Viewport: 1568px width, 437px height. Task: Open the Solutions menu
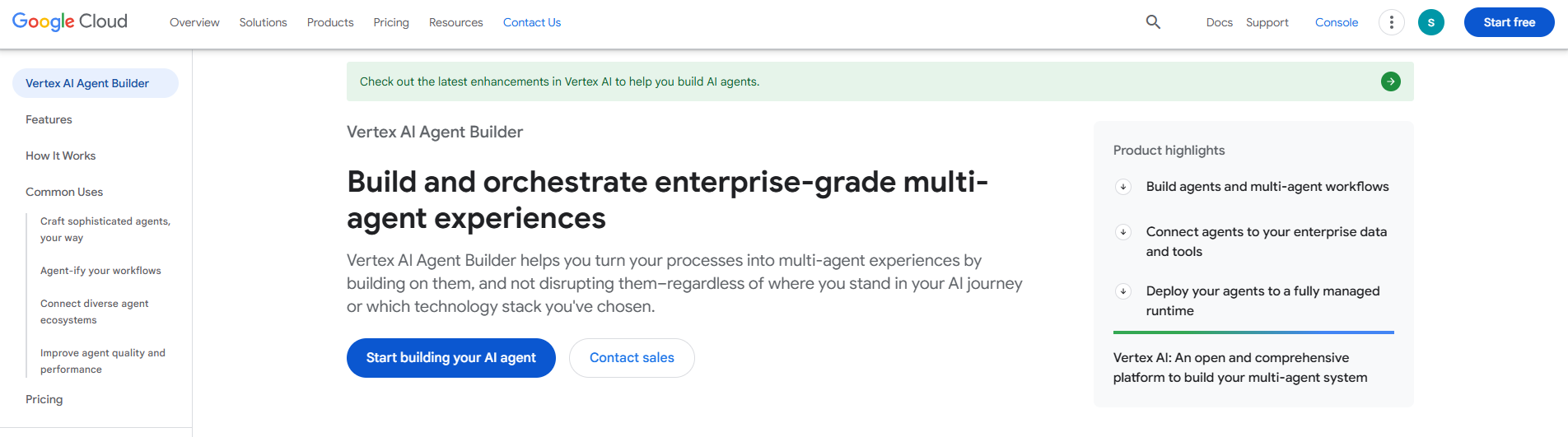coord(264,22)
